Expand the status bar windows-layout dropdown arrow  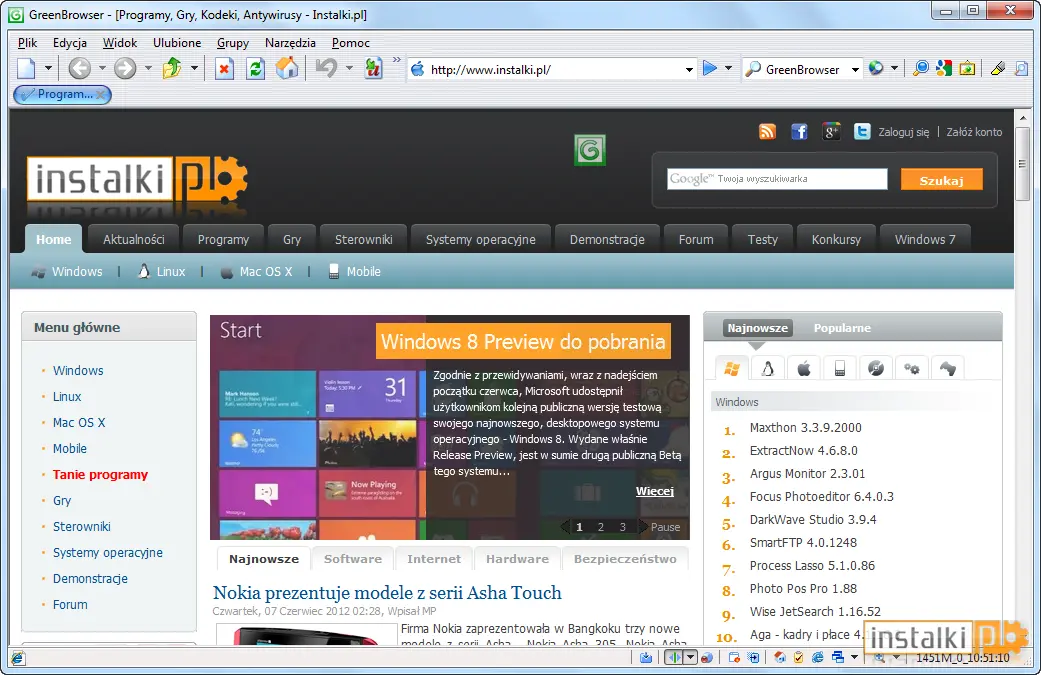click(854, 658)
